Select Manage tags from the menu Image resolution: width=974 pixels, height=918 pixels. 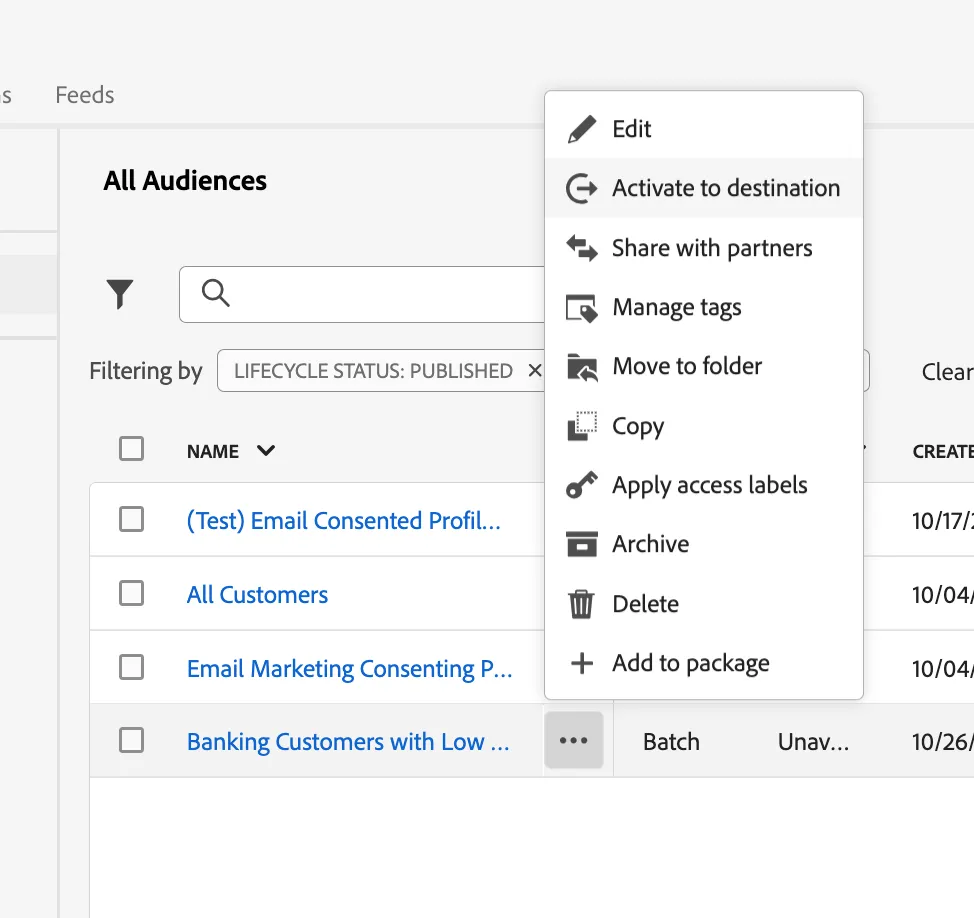click(704, 307)
